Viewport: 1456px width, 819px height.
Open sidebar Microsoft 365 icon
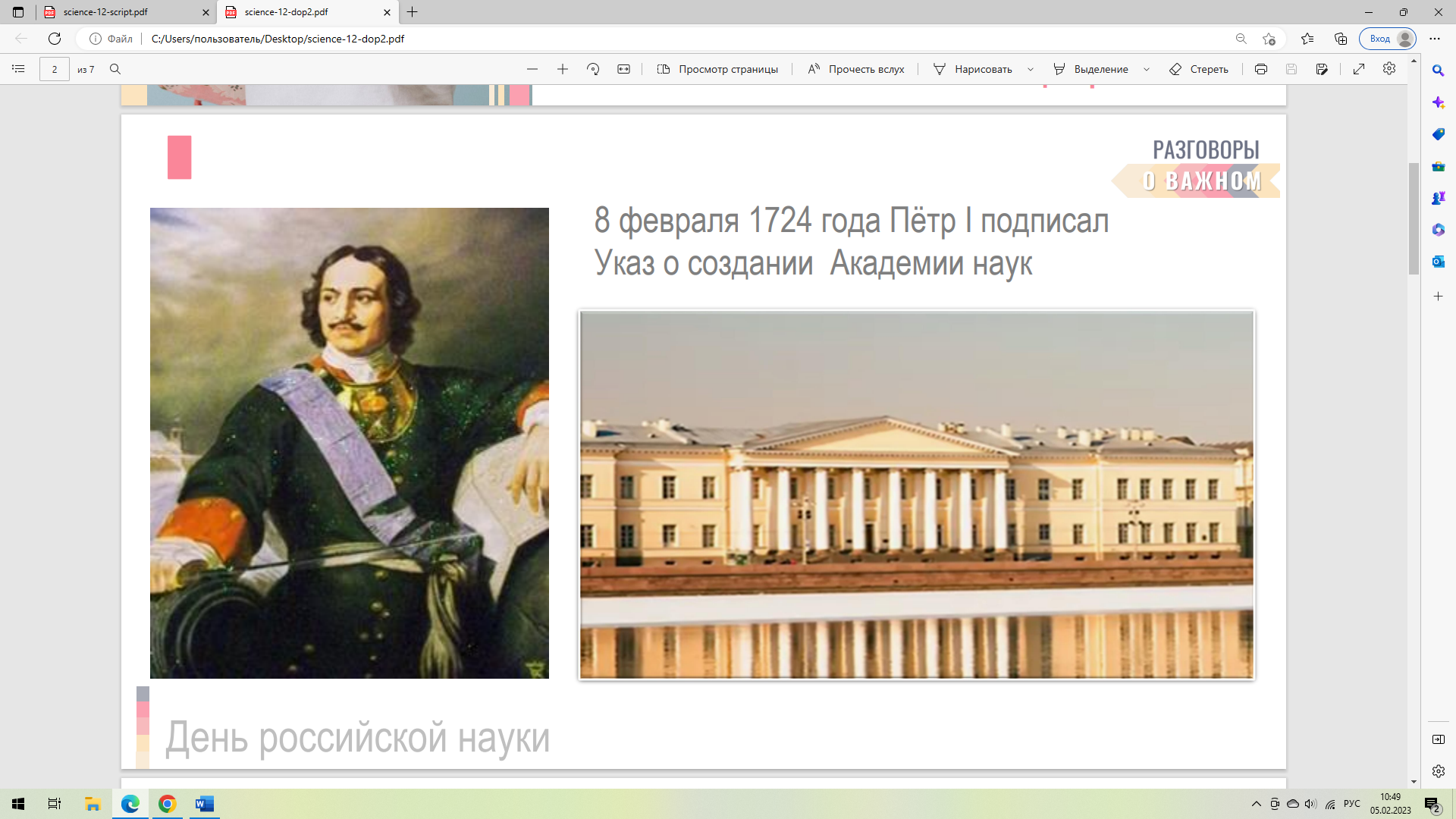(1438, 230)
